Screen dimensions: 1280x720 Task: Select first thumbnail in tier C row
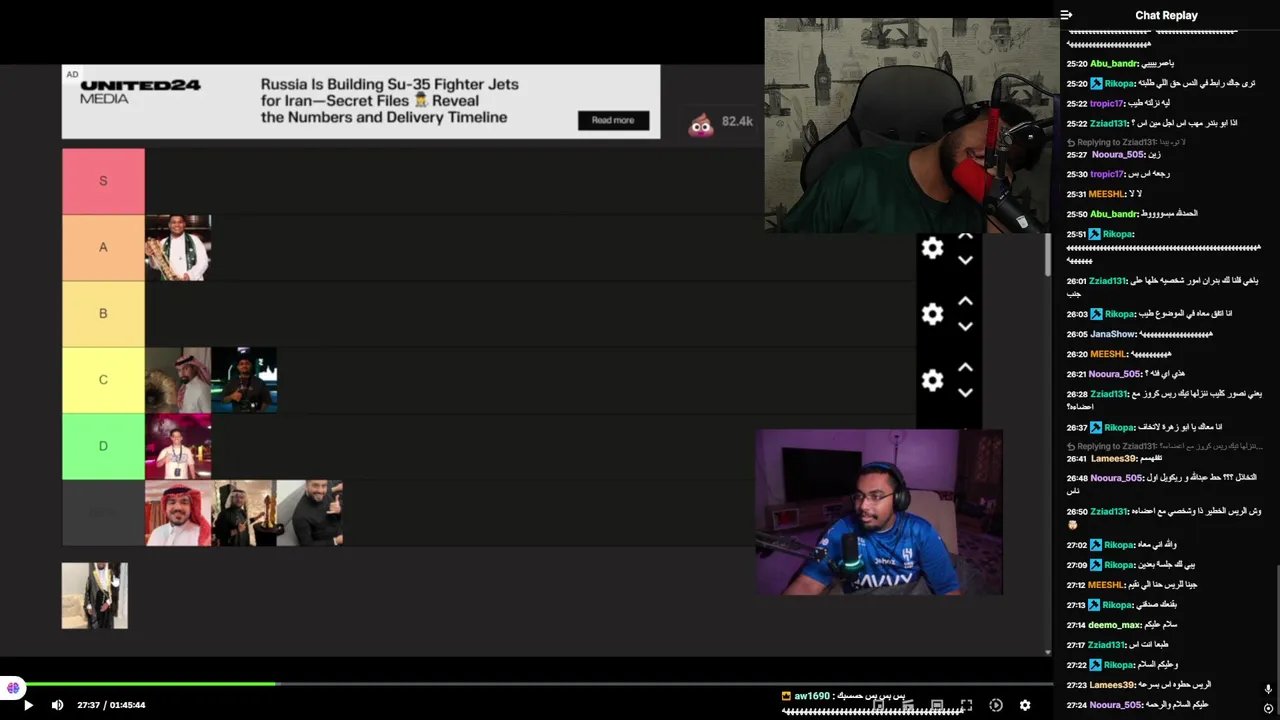pyautogui.click(x=178, y=380)
